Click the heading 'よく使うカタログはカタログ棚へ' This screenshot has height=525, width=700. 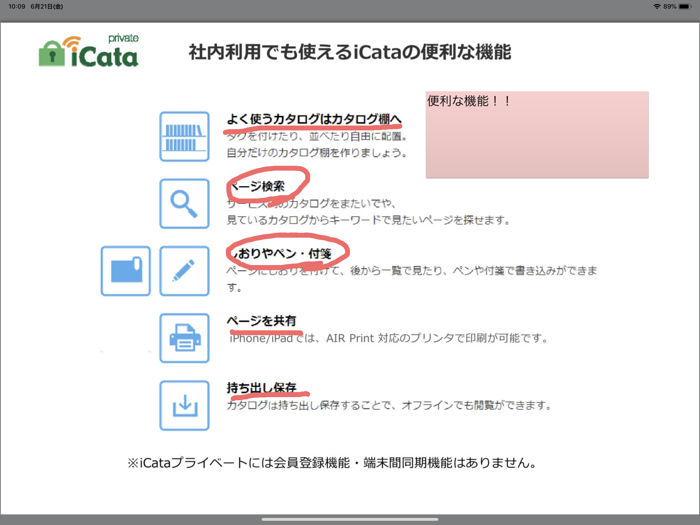pyautogui.click(x=314, y=119)
